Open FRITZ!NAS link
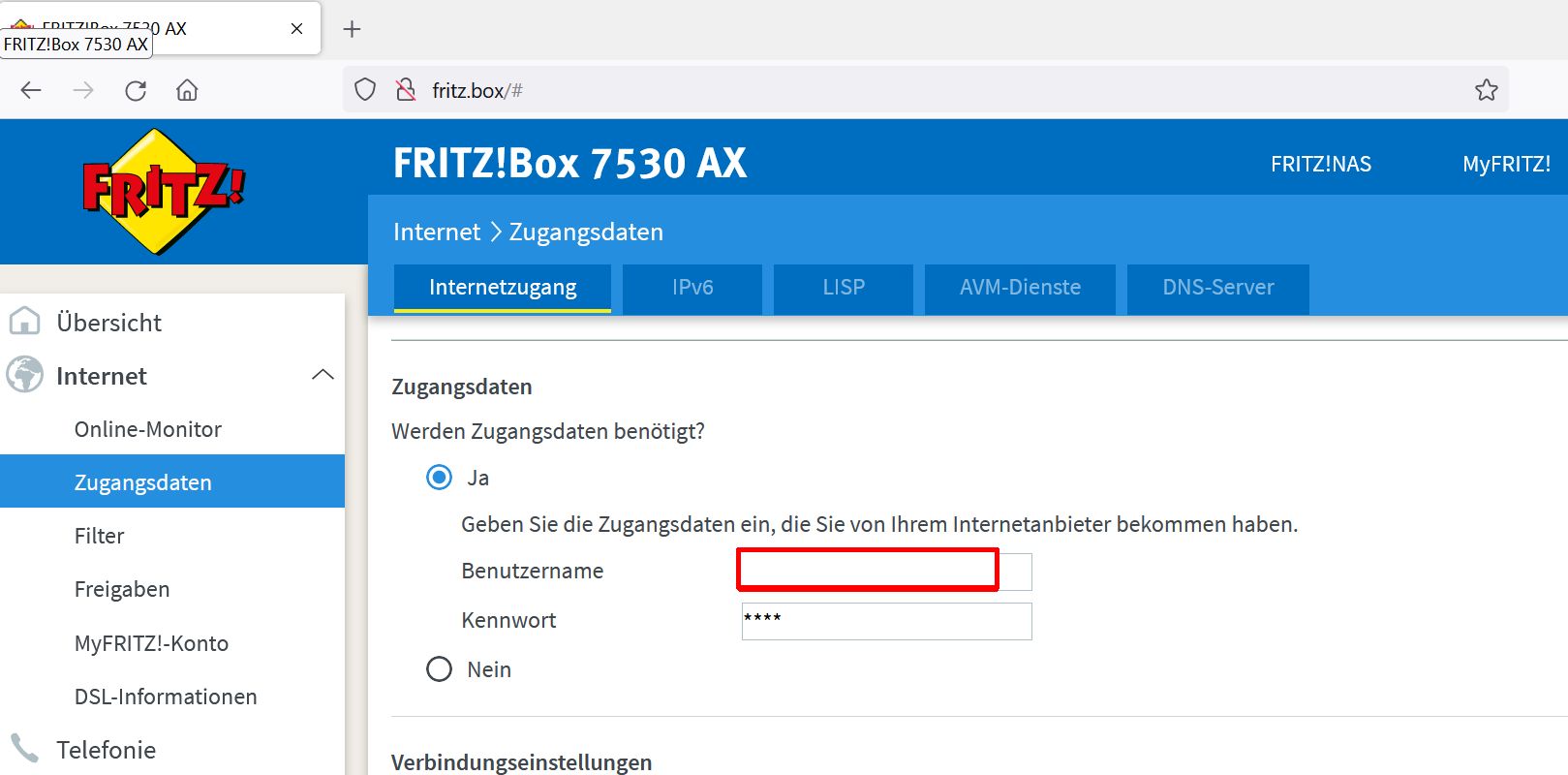 coord(1321,164)
